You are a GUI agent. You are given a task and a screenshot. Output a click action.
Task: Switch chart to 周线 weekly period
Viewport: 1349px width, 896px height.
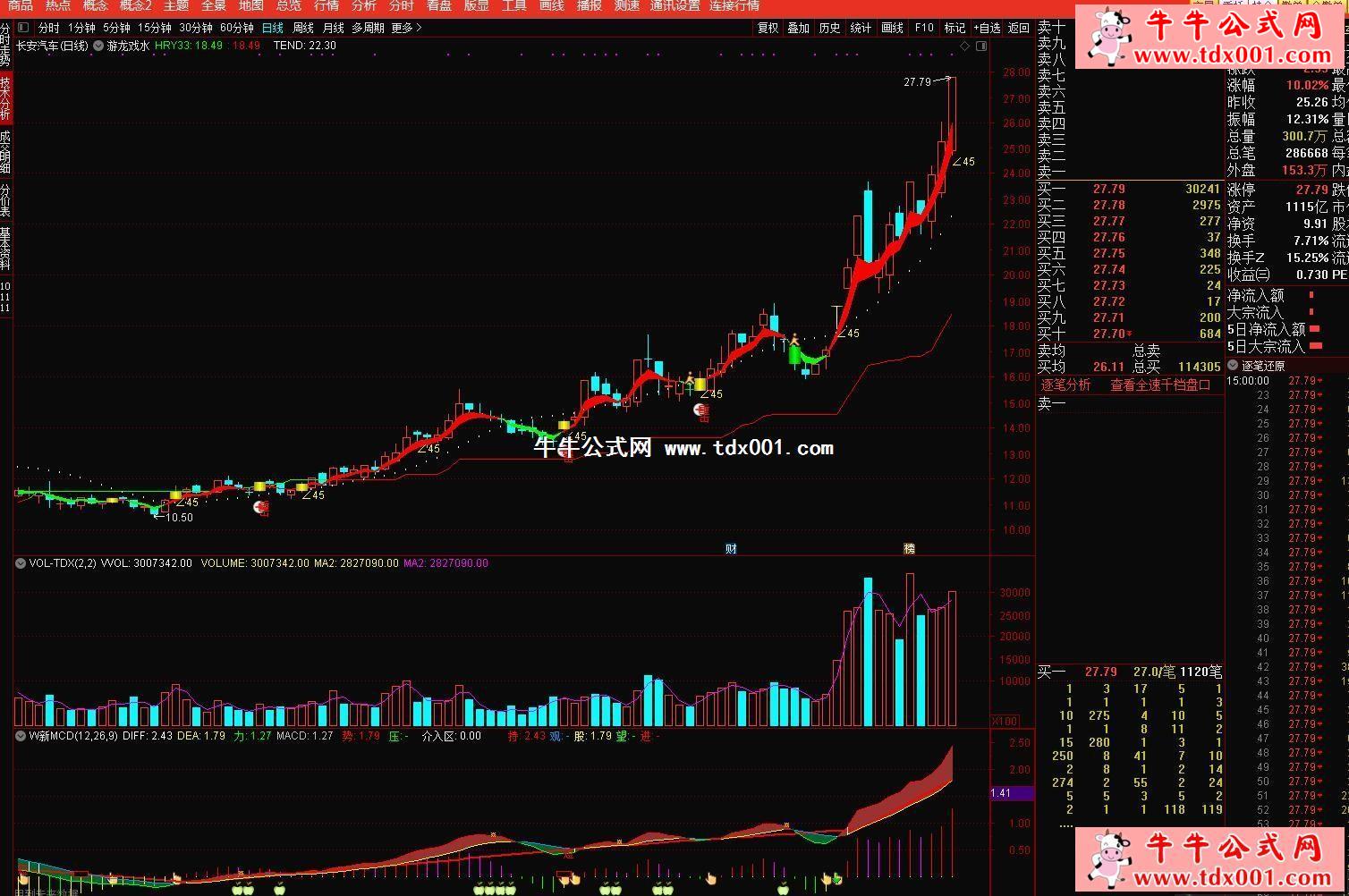pyautogui.click(x=303, y=28)
